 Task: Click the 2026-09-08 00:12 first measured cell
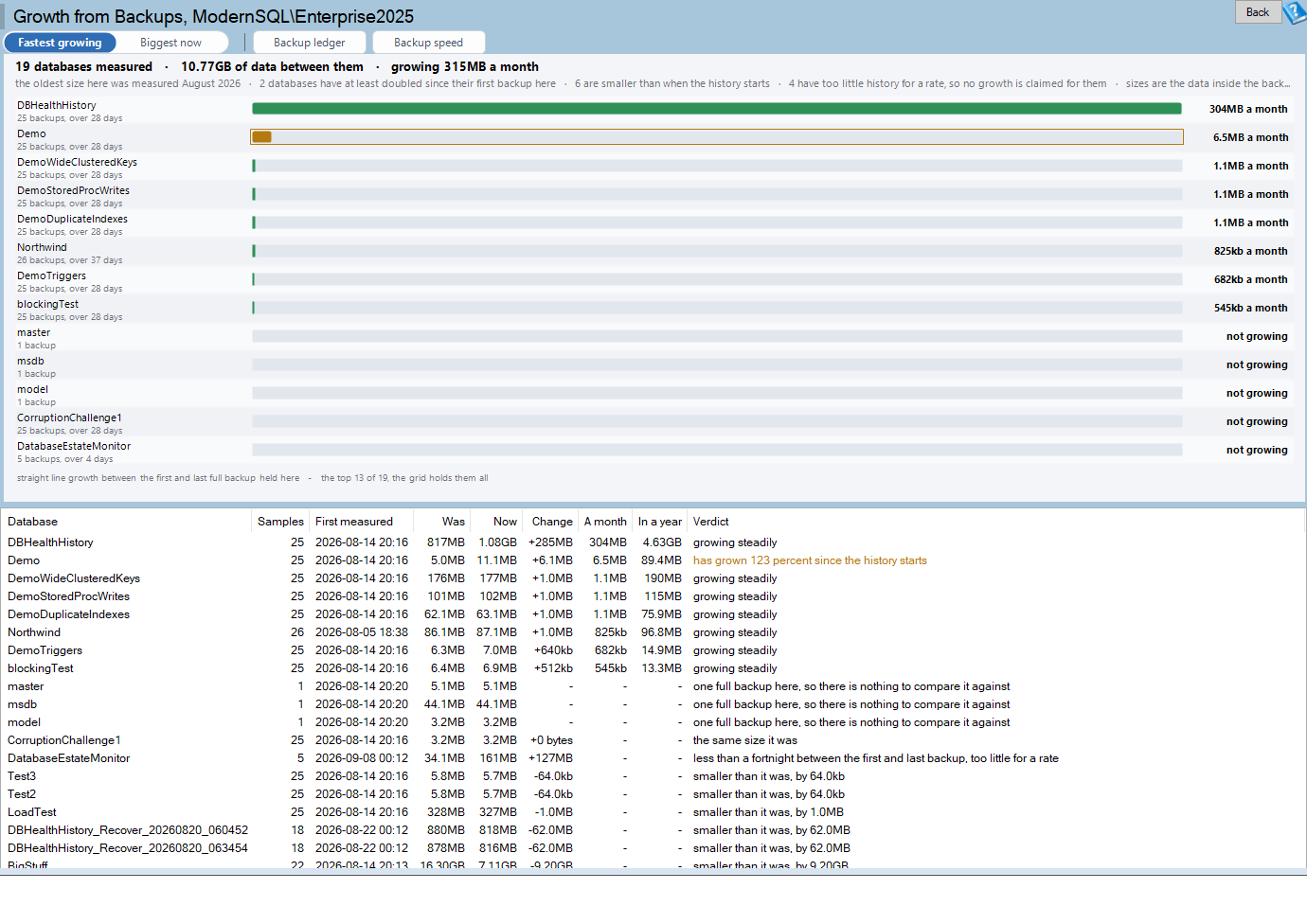click(362, 758)
